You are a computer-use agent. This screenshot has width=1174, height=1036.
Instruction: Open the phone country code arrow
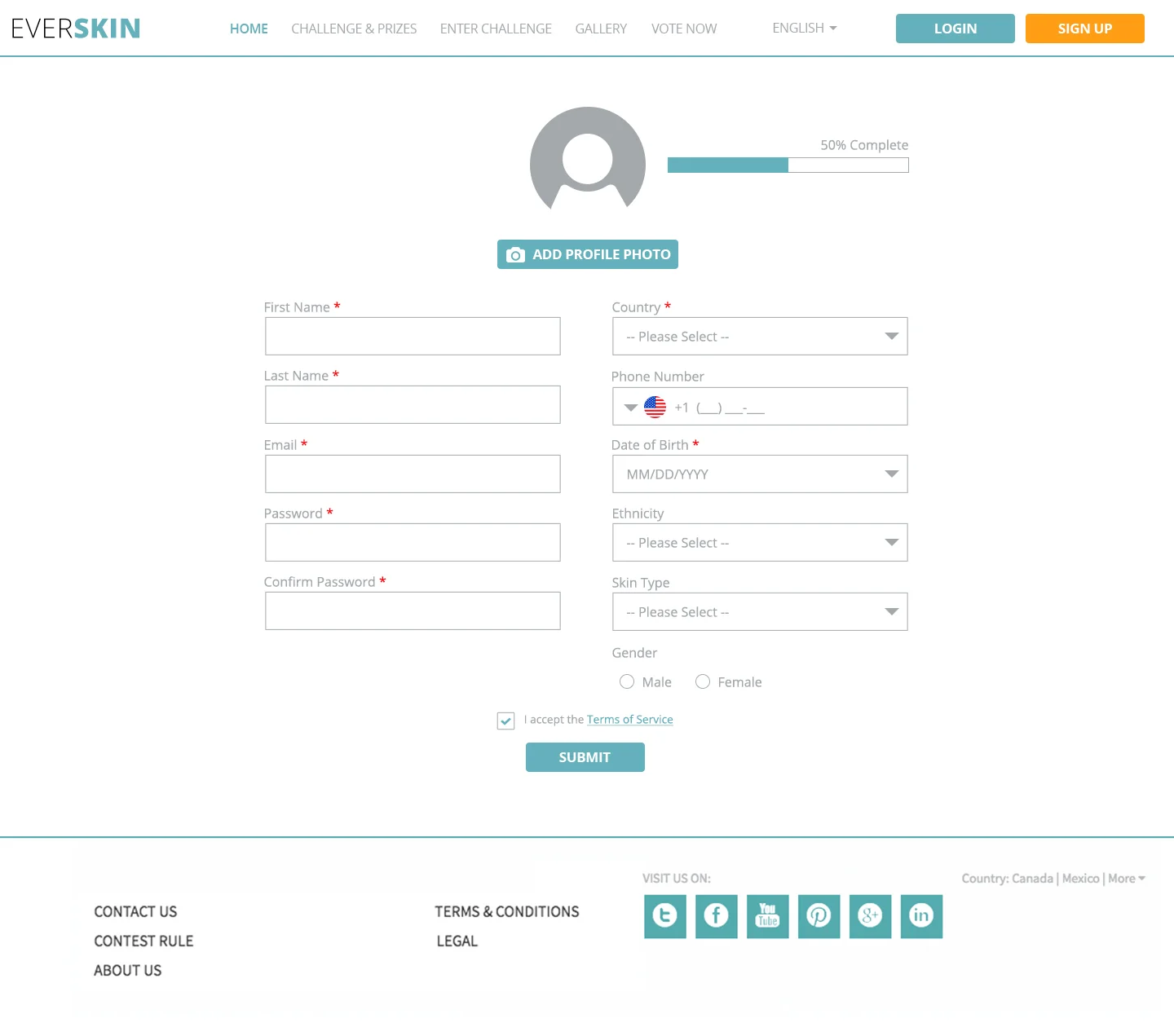(631, 408)
